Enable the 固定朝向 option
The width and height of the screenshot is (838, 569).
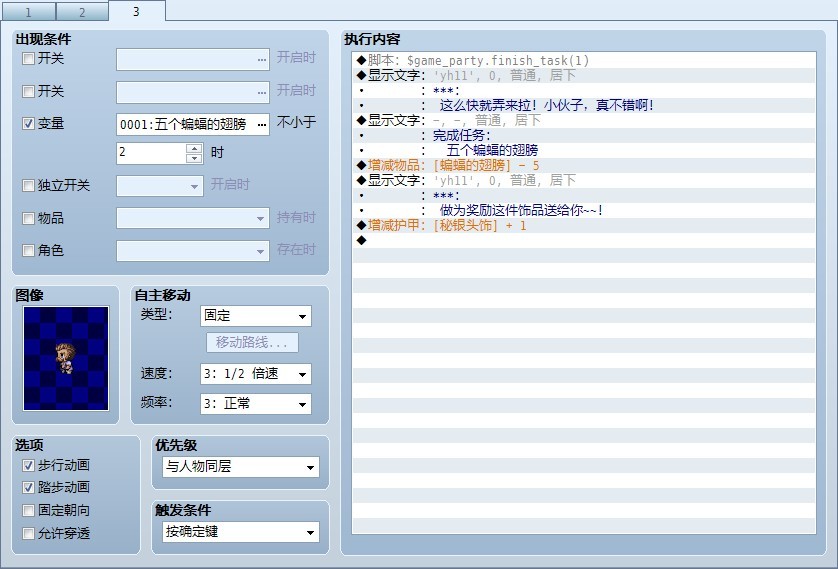click(28, 510)
